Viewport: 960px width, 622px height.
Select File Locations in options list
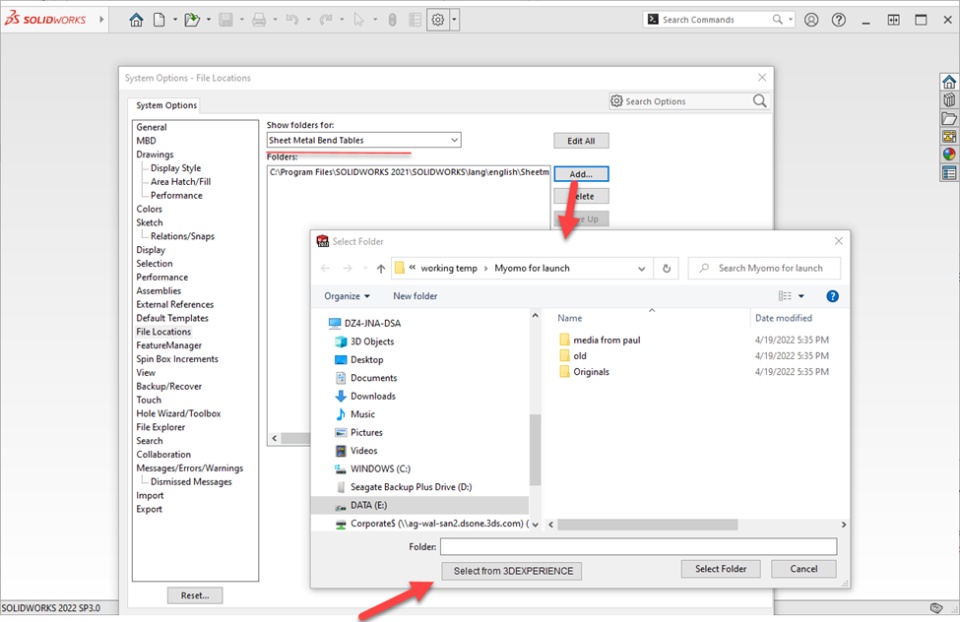pos(163,332)
